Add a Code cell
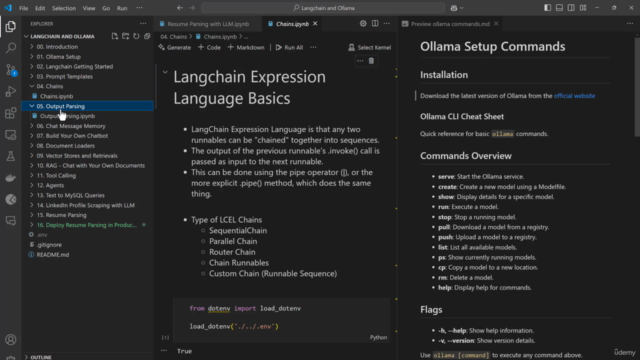The width and height of the screenshot is (640, 360). (x=209, y=47)
